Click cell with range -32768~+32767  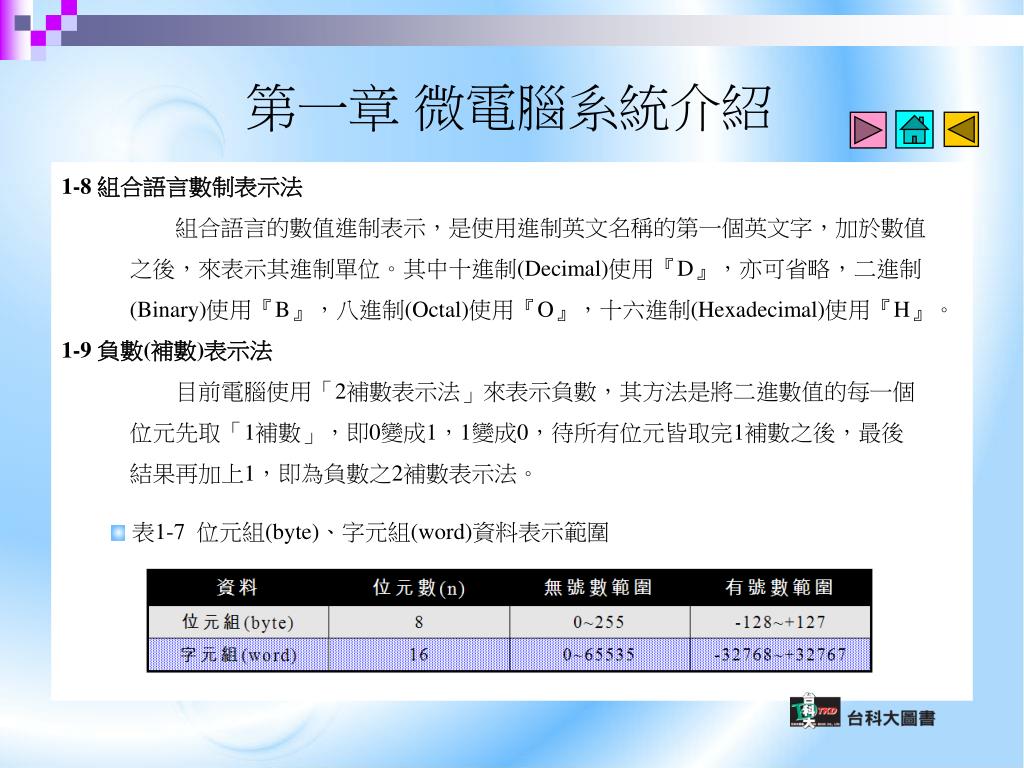coord(780,654)
